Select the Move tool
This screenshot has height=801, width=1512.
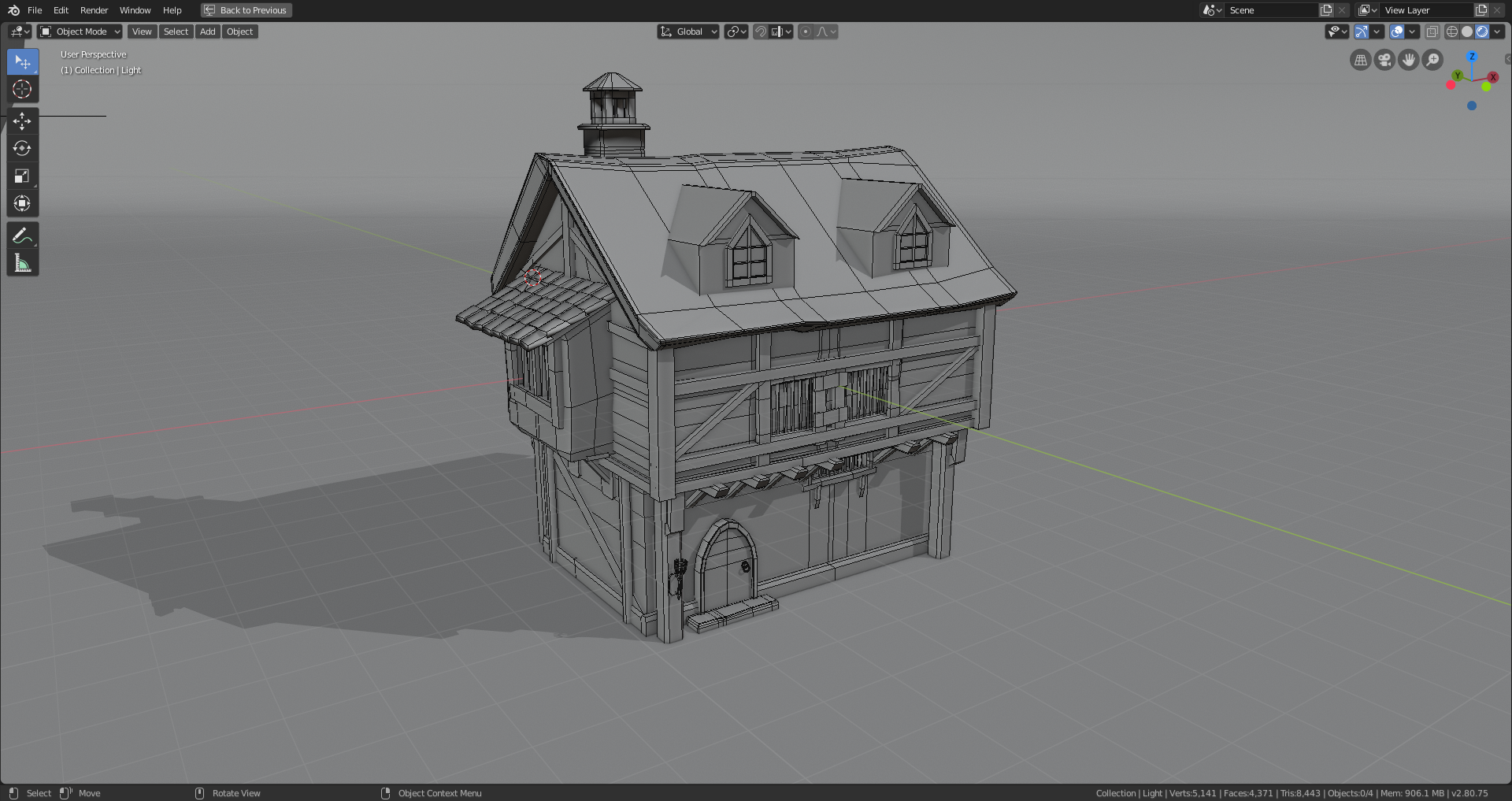[x=22, y=121]
